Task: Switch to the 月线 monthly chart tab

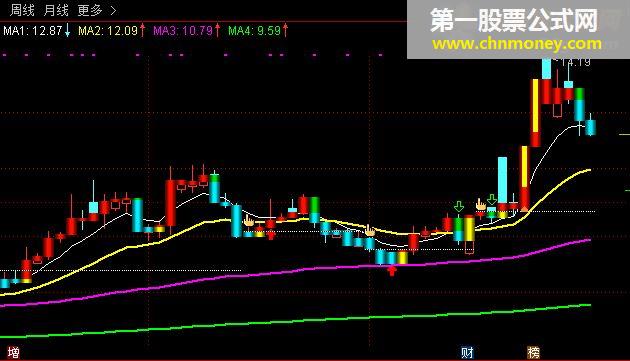Action: (56, 10)
